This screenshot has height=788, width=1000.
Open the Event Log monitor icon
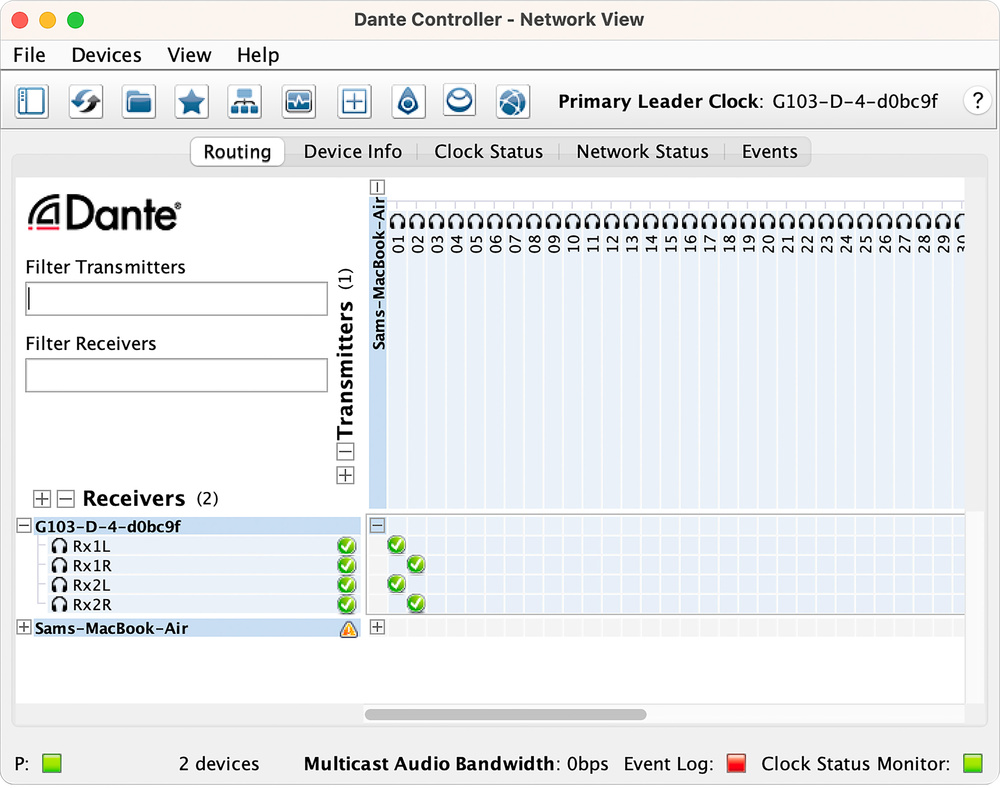299,101
